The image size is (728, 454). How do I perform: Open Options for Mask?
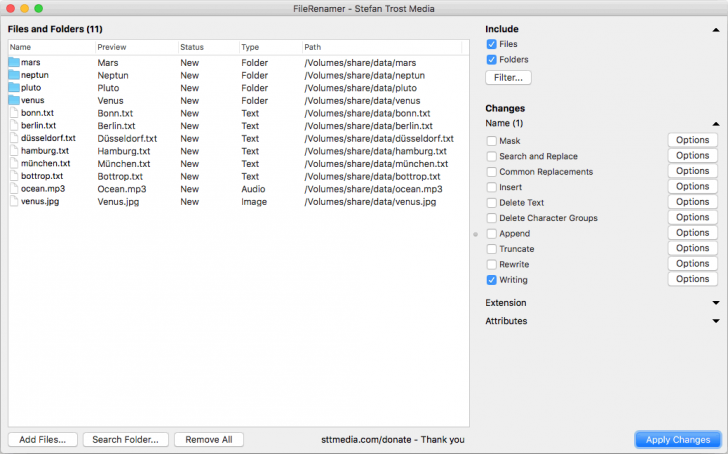tap(692, 140)
